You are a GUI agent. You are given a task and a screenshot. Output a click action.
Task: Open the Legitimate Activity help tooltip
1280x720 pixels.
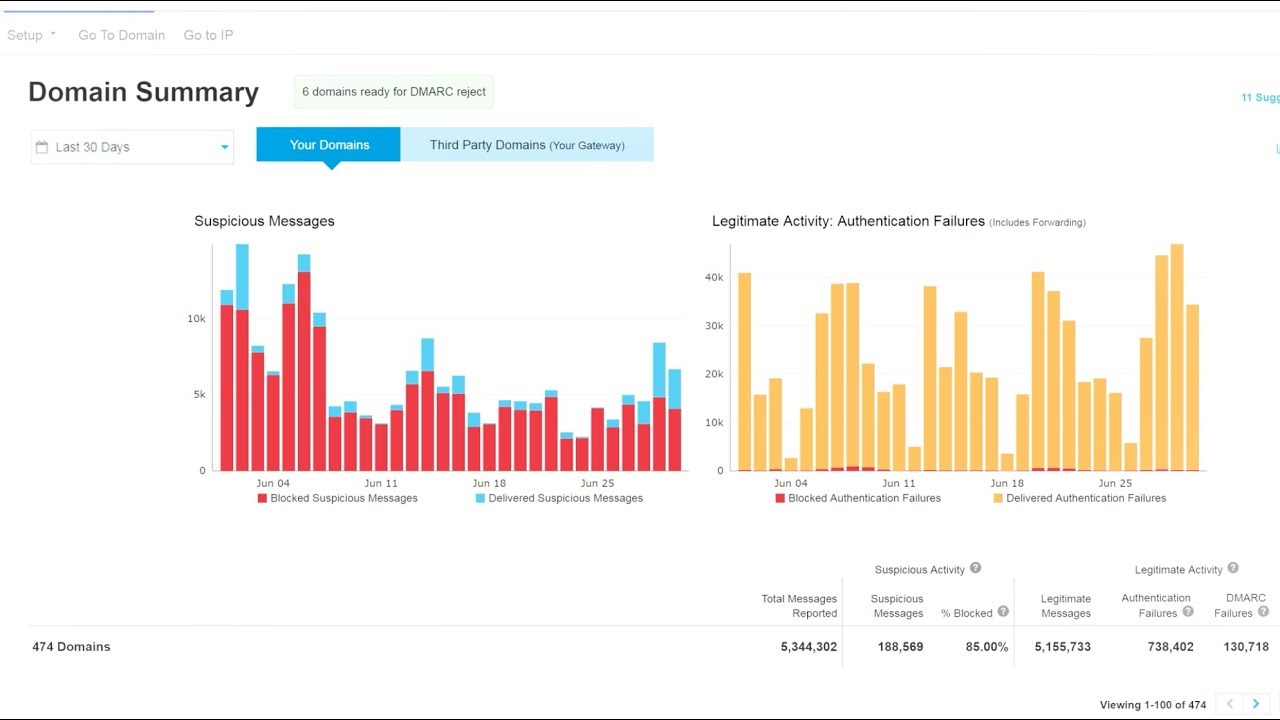[x=1232, y=569]
